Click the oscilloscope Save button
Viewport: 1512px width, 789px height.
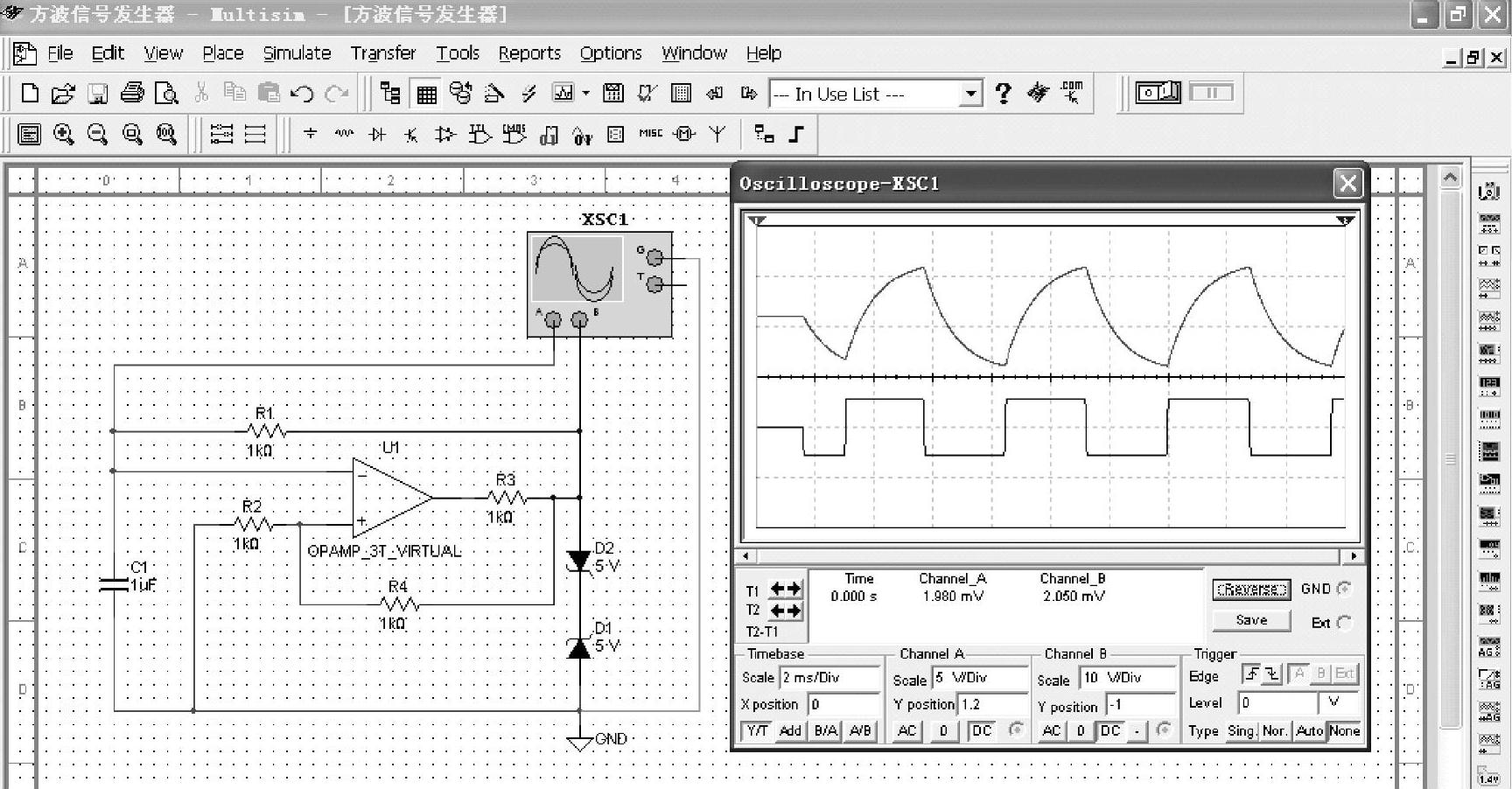point(1250,620)
